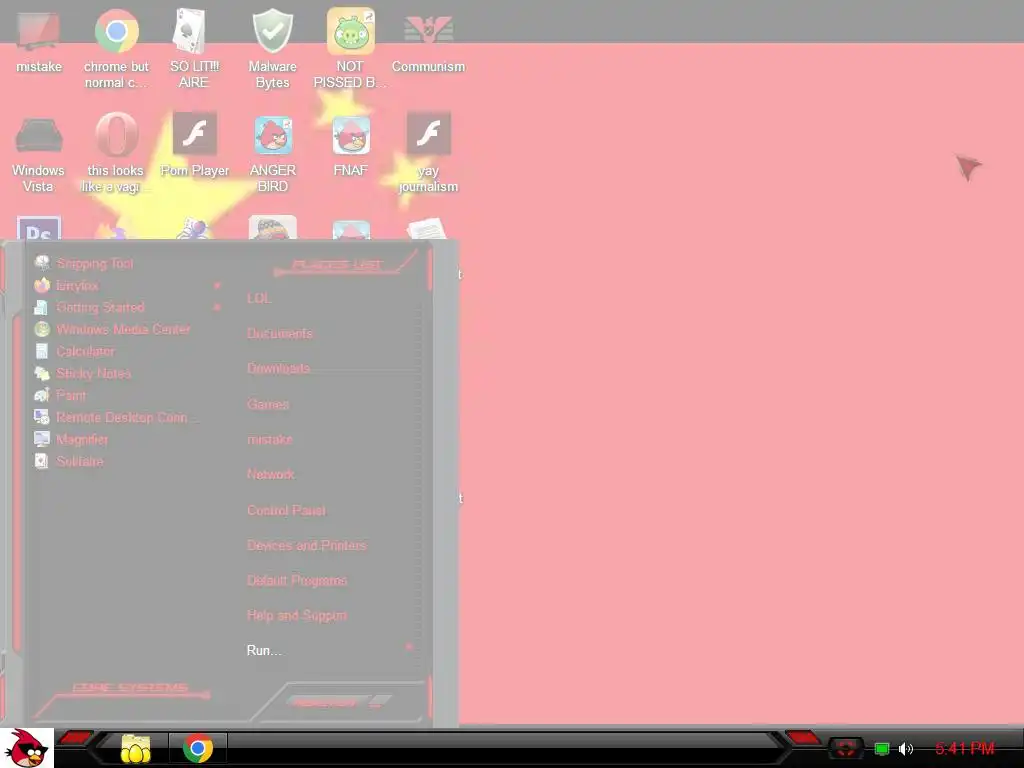Screen dimensions: 1024x768
Task: Open Downloads from the Start menu
Action: click(278, 368)
